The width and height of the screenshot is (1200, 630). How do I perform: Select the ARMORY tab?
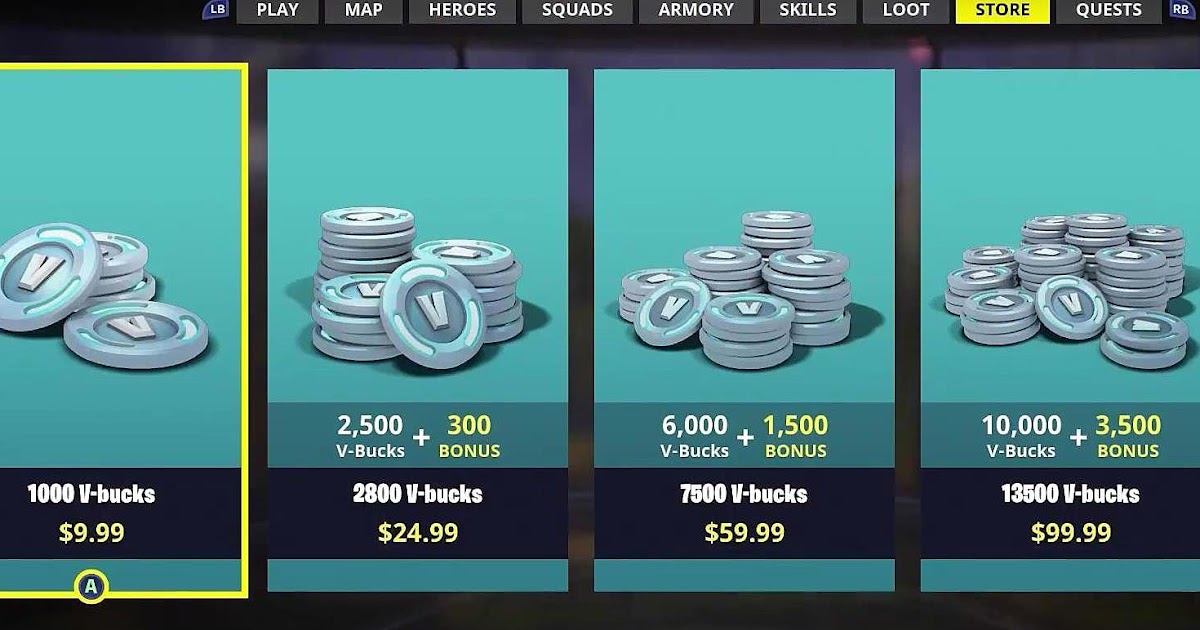tap(696, 11)
